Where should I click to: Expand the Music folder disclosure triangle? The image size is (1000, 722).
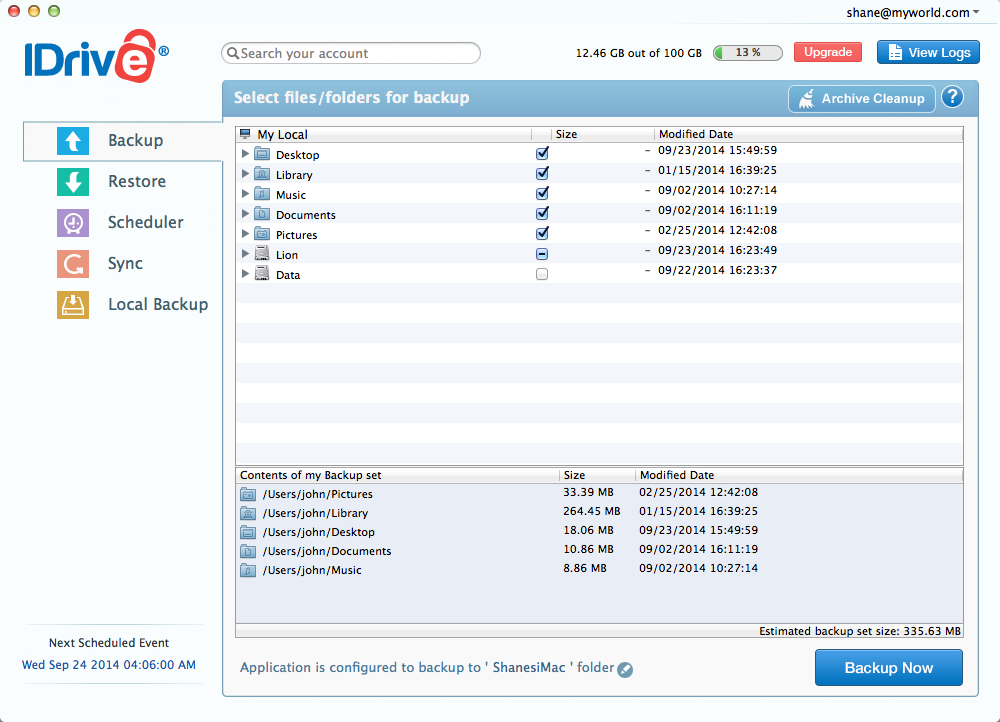tap(246, 193)
